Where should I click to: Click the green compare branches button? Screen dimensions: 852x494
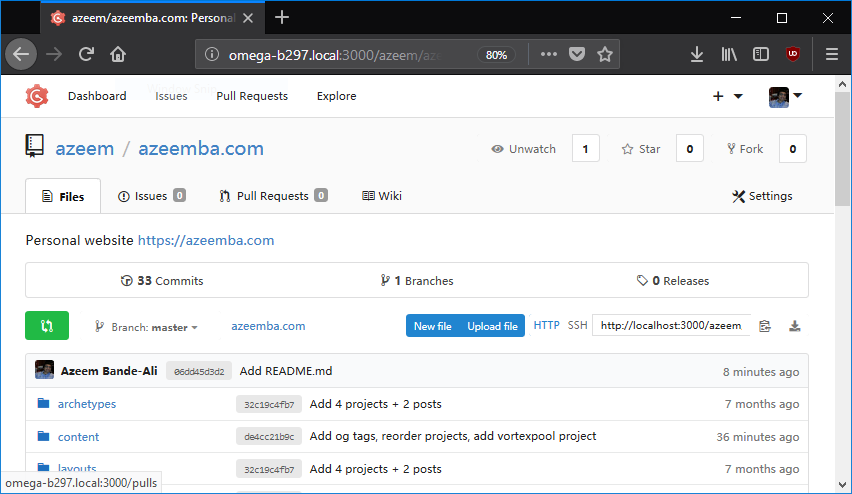coord(47,326)
